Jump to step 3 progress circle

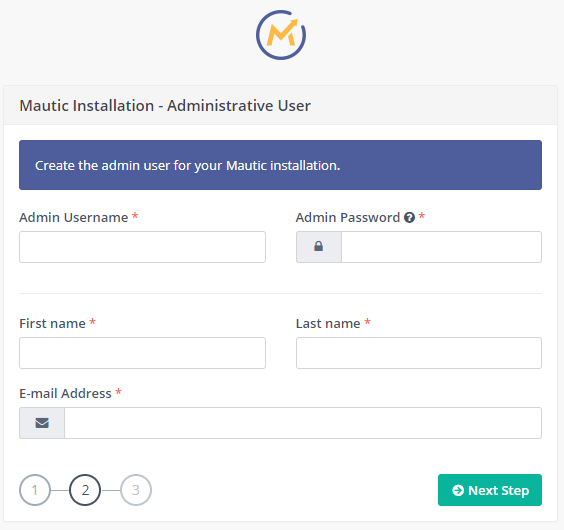[x=136, y=490]
